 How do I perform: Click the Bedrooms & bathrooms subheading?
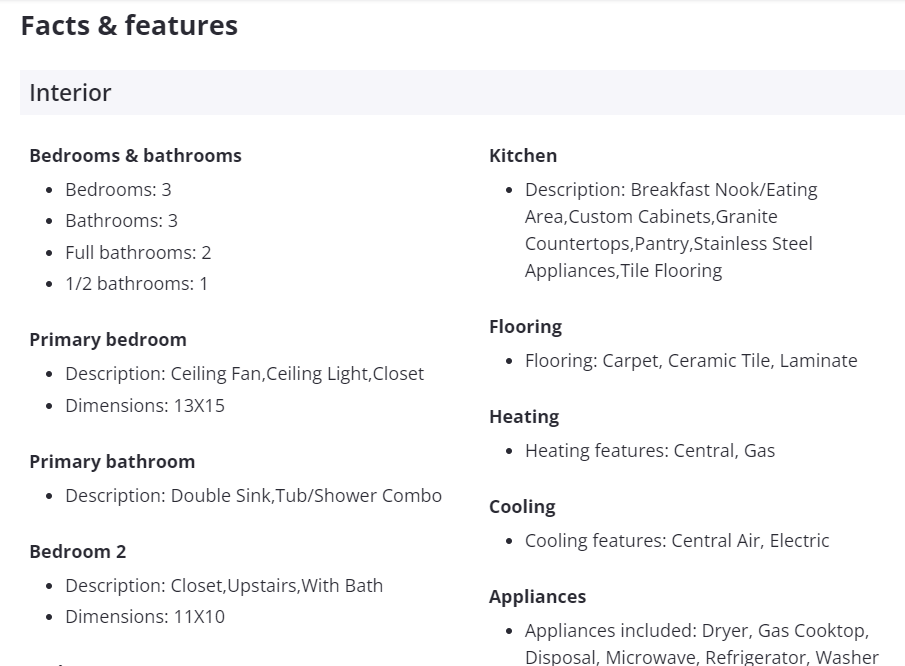(135, 156)
